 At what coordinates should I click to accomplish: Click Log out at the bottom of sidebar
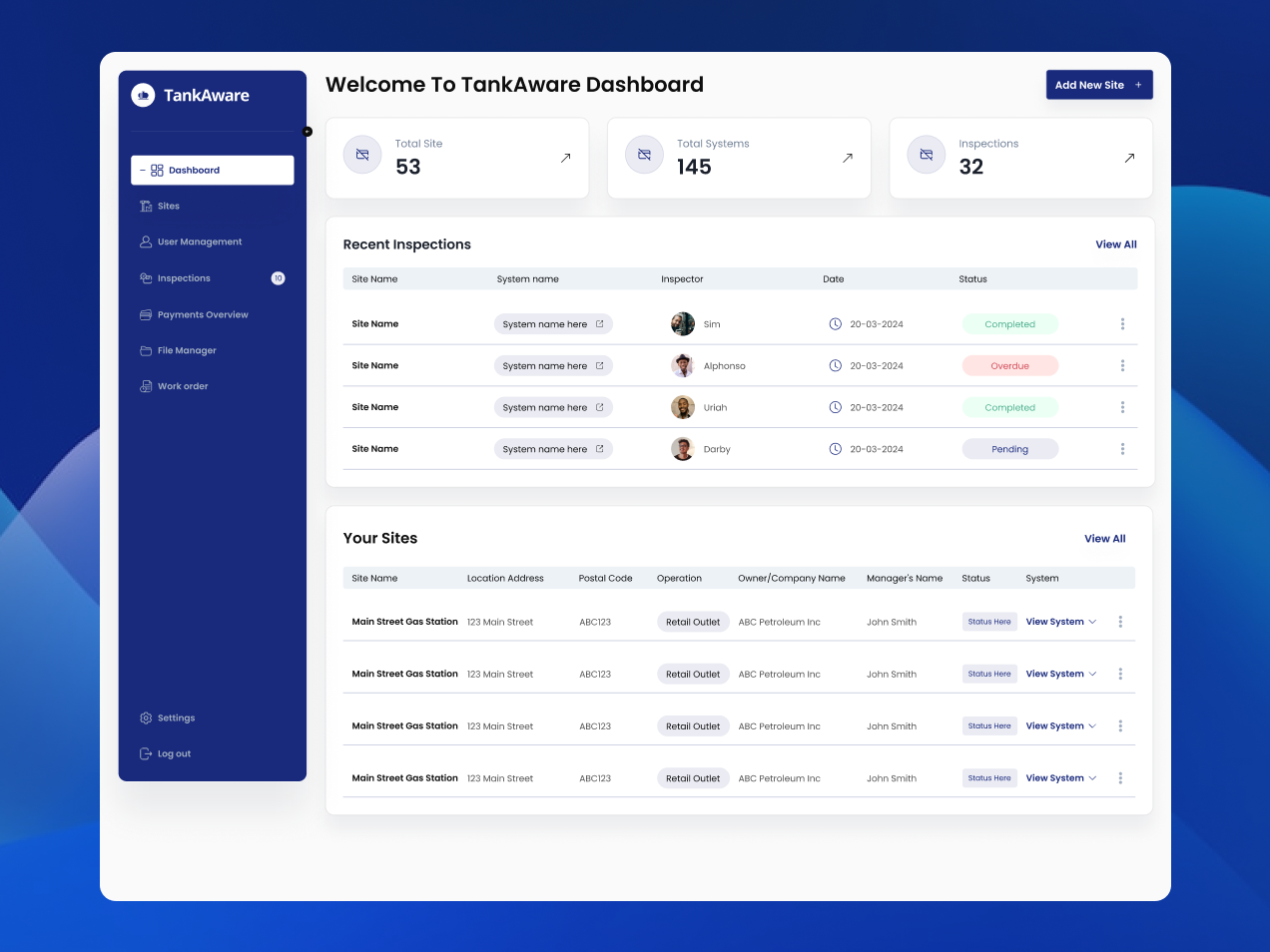[x=146, y=753]
